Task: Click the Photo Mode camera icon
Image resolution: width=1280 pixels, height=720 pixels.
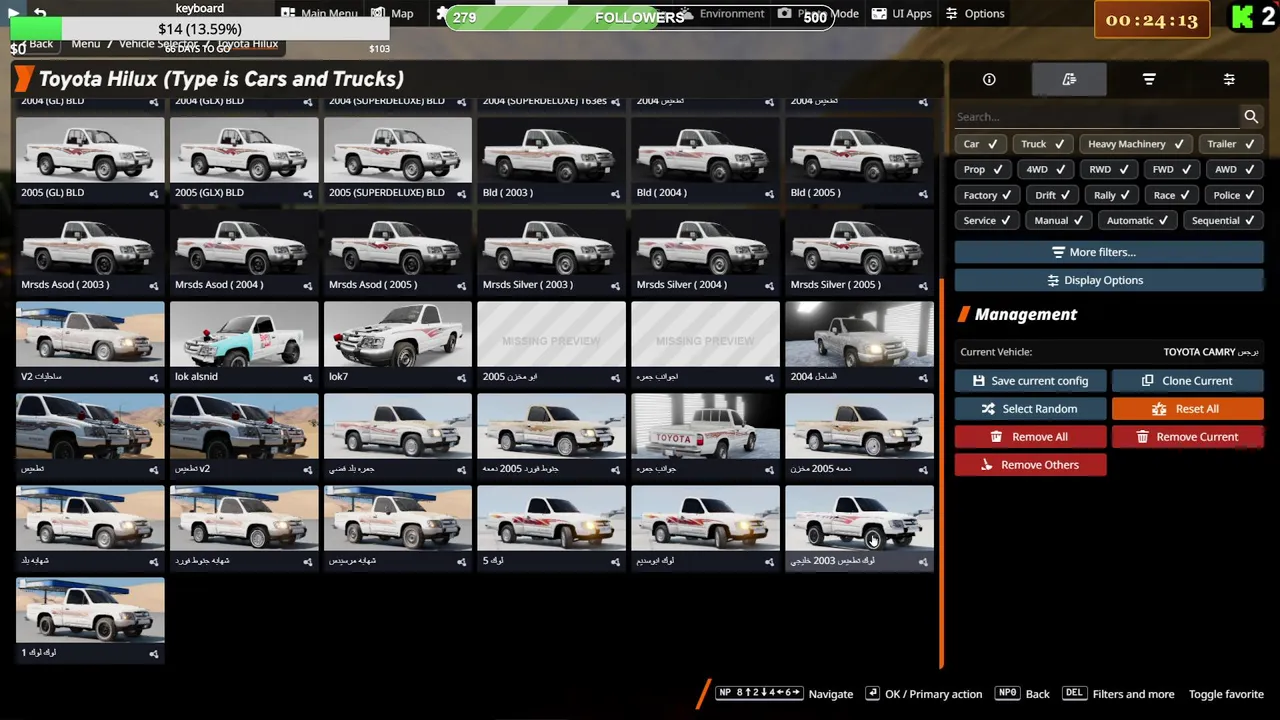Action: (x=785, y=14)
